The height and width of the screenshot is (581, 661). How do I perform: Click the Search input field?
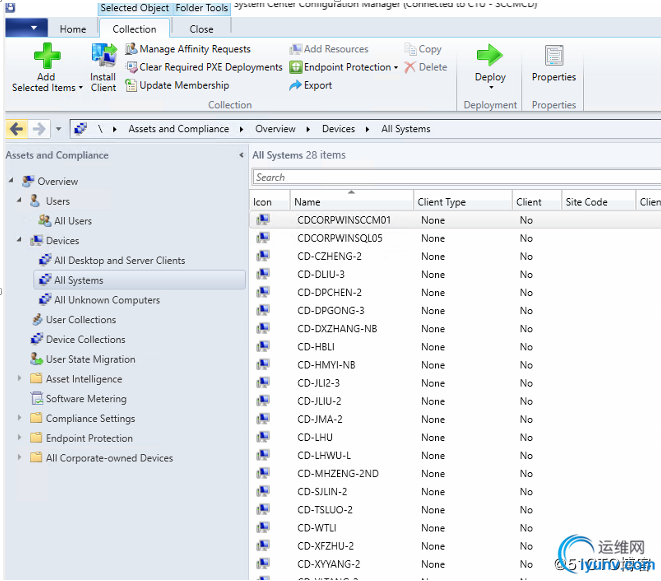[x=455, y=177]
